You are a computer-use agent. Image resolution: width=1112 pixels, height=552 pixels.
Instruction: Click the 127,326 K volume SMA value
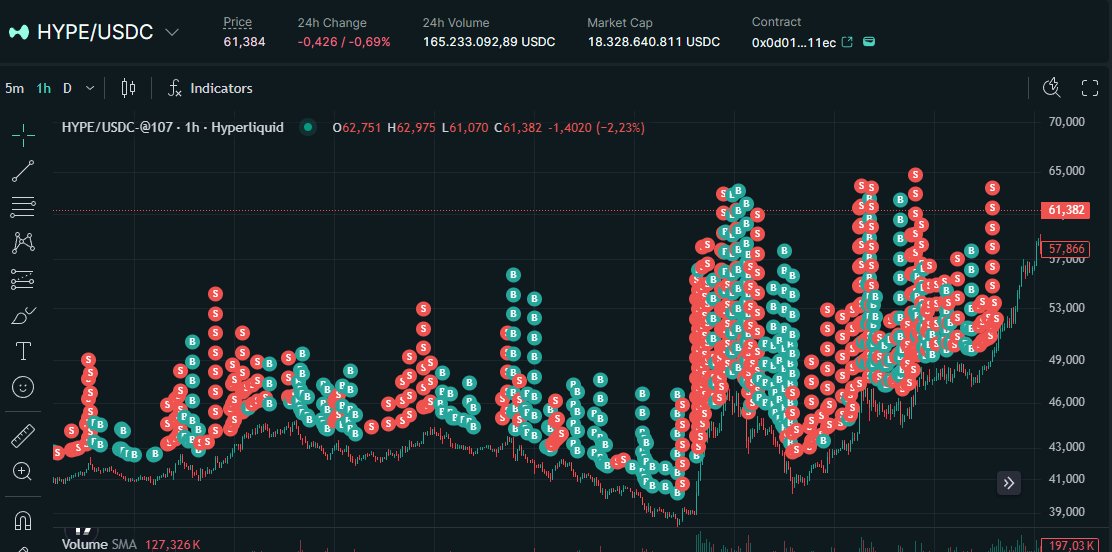pos(172,545)
